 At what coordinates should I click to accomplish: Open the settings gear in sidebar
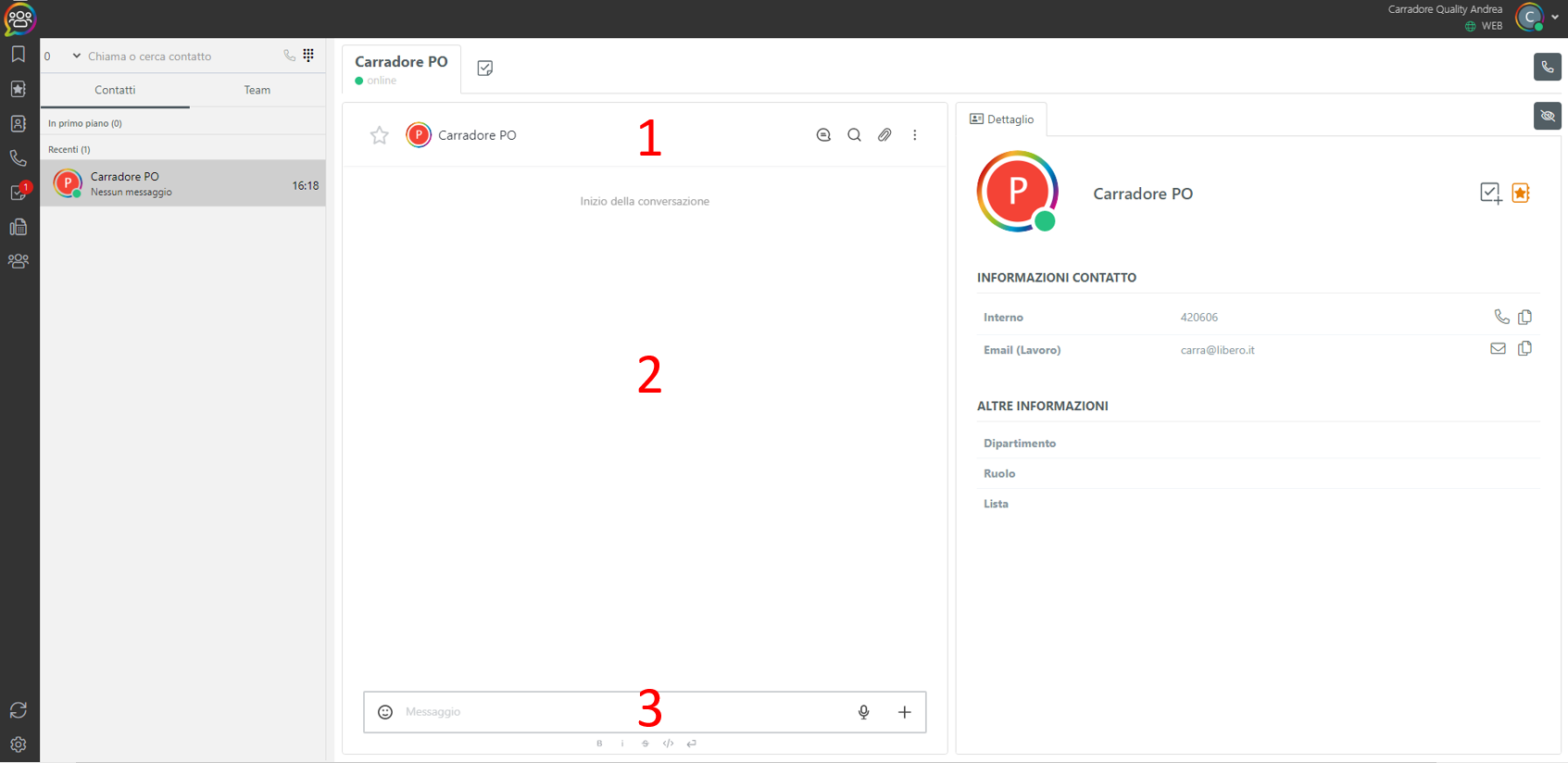pos(19,744)
